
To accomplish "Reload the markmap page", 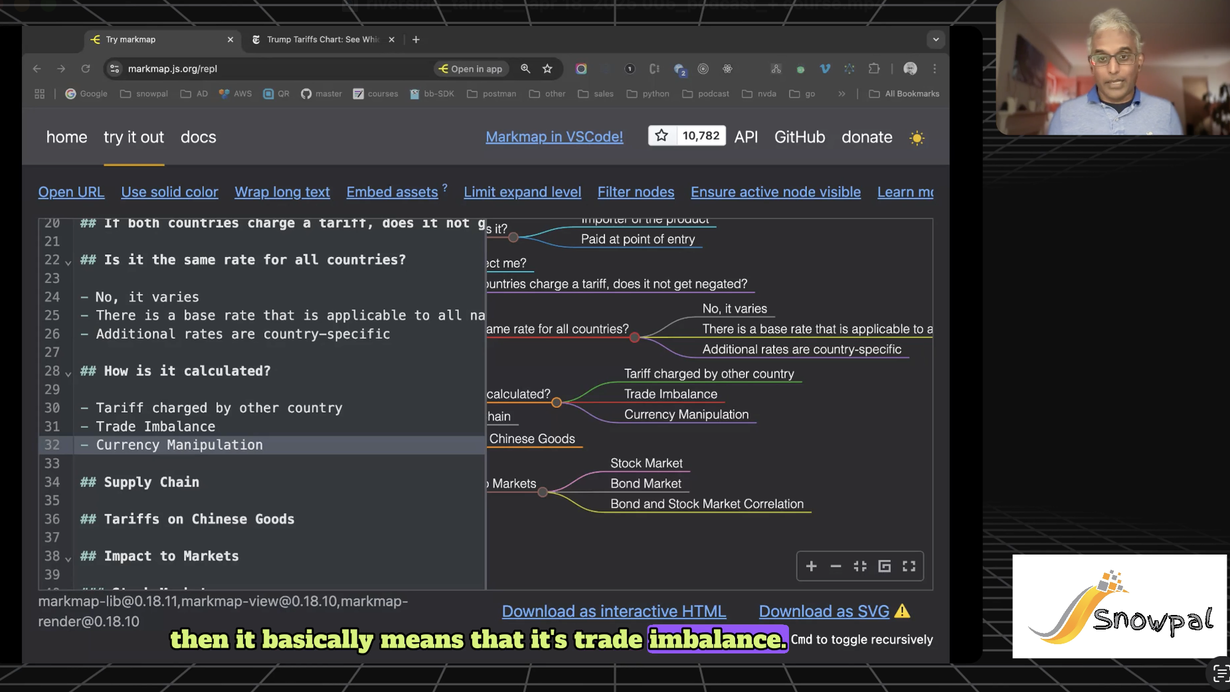I will point(86,69).
